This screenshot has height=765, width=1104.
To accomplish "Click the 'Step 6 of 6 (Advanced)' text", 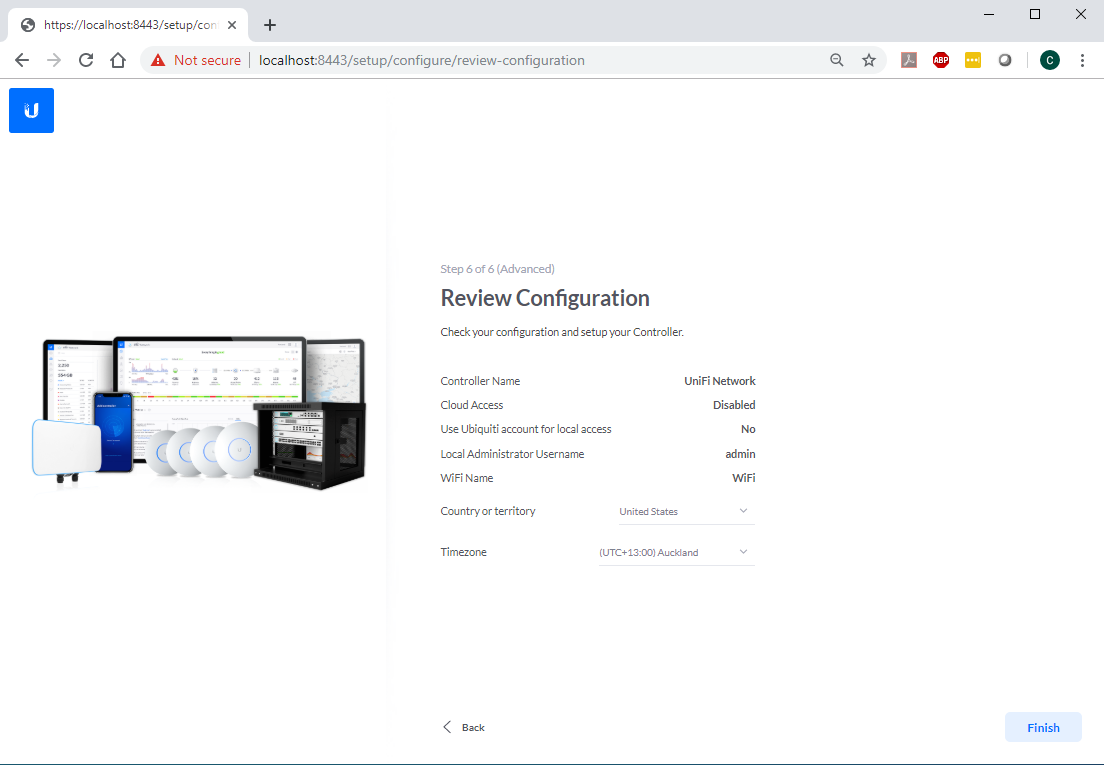I will [497, 269].
